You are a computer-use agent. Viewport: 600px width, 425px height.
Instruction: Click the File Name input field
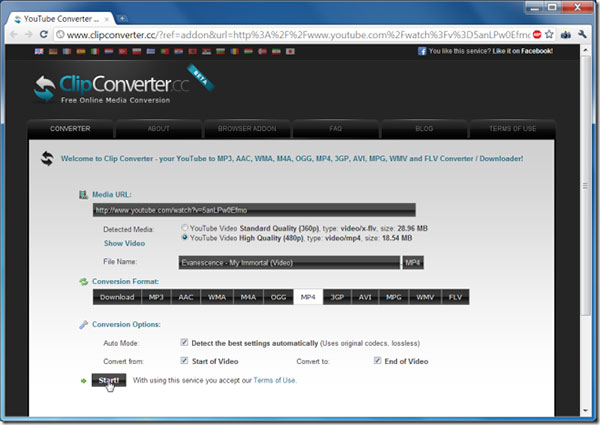point(289,262)
